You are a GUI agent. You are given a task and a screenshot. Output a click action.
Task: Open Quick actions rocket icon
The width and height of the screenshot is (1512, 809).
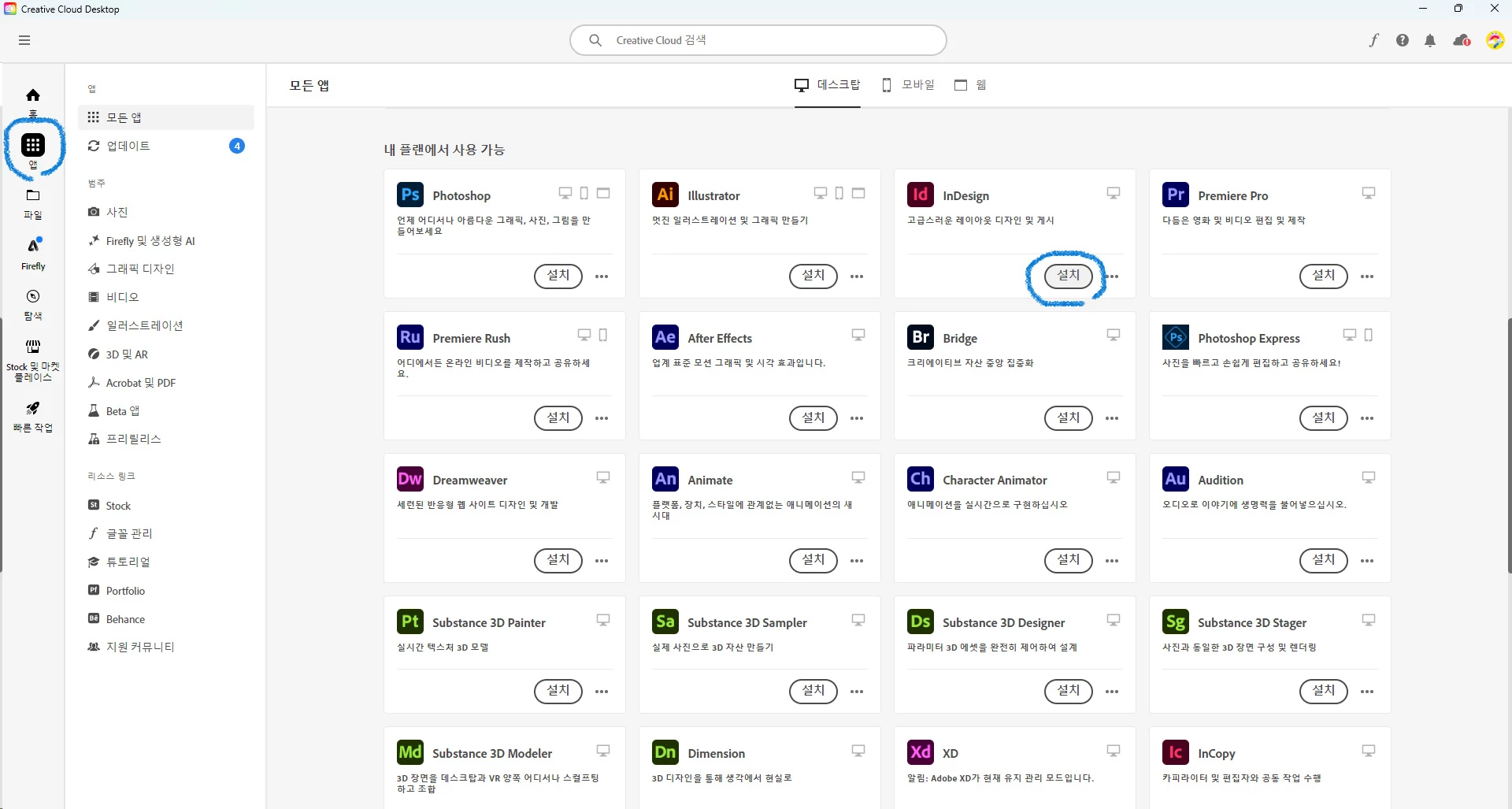33,417
